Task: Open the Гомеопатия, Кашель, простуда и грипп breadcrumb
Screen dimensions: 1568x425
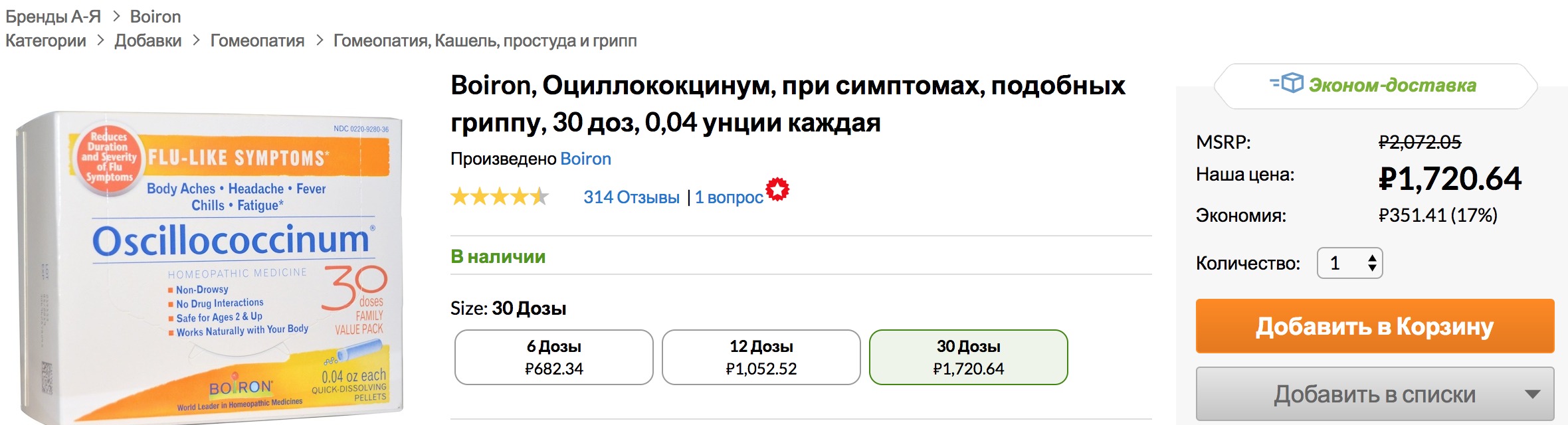Action: [x=485, y=41]
